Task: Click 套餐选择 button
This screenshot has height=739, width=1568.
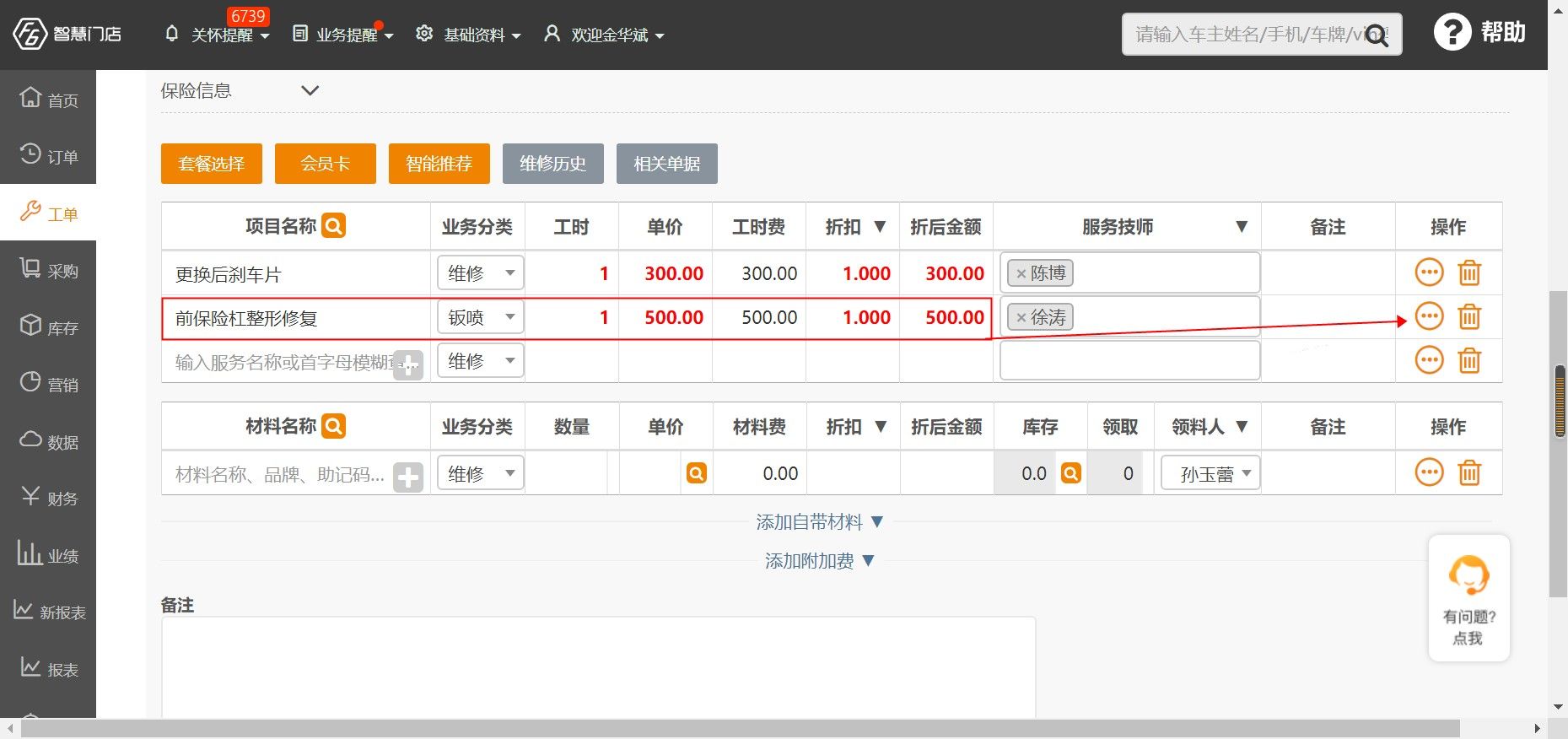Action: (212, 163)
